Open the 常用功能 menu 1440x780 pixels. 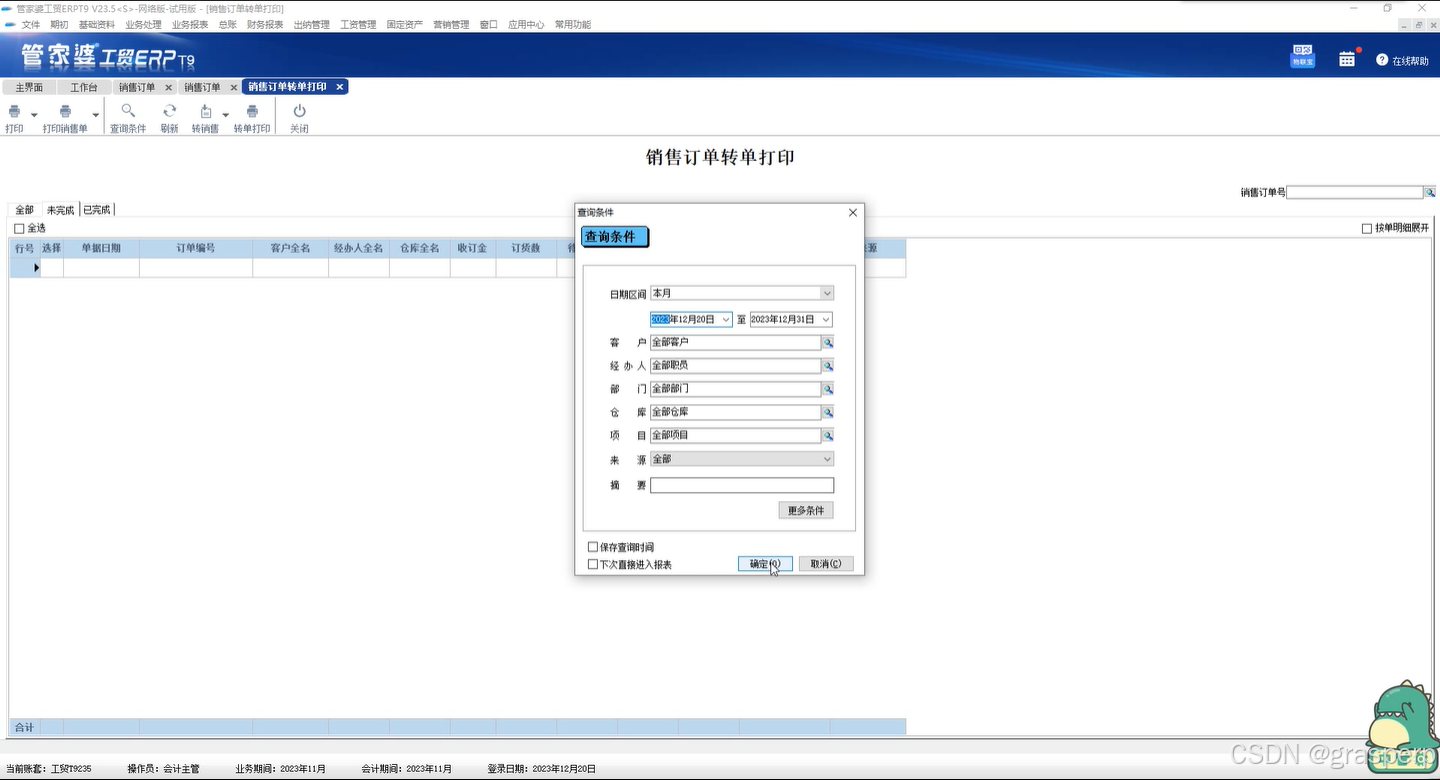pos(573,25)
